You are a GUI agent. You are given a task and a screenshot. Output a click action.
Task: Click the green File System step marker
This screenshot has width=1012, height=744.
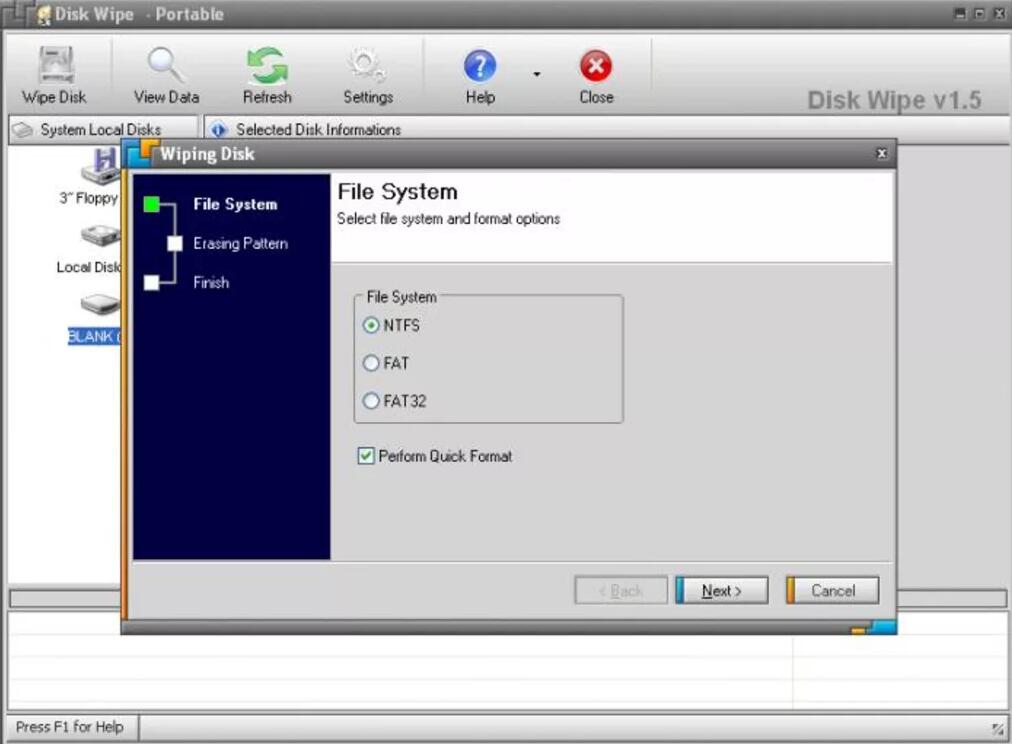click(152, 205)
